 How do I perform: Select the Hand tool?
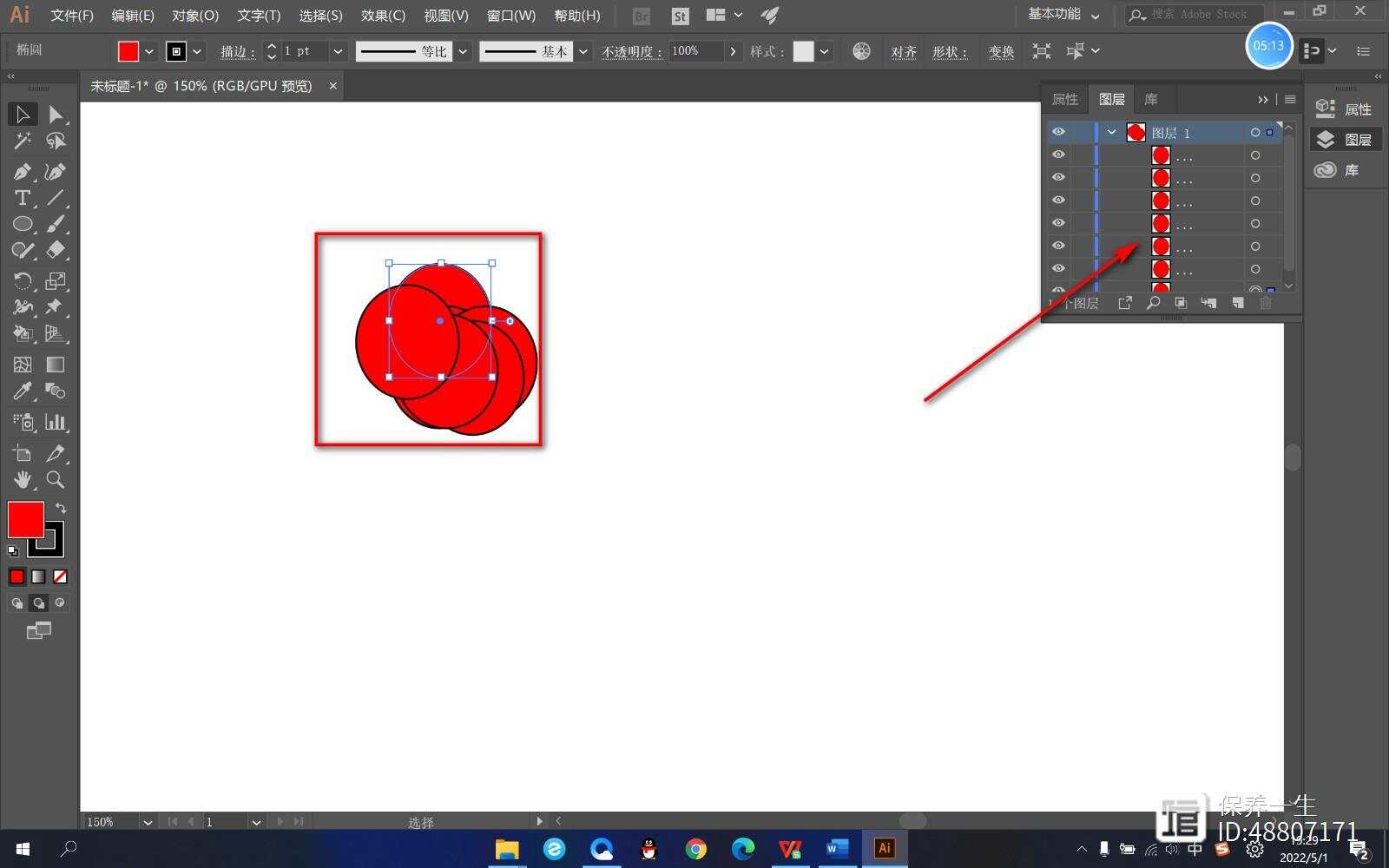(x=23, y=479)
